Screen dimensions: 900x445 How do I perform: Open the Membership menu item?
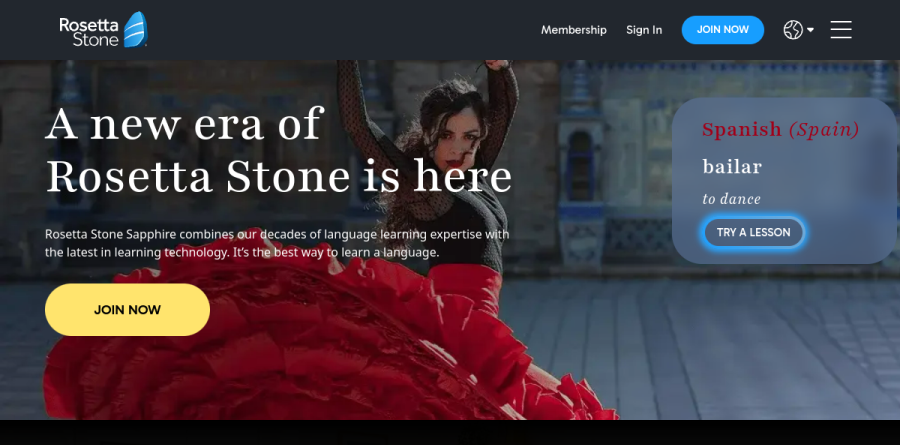coord(573,30)
